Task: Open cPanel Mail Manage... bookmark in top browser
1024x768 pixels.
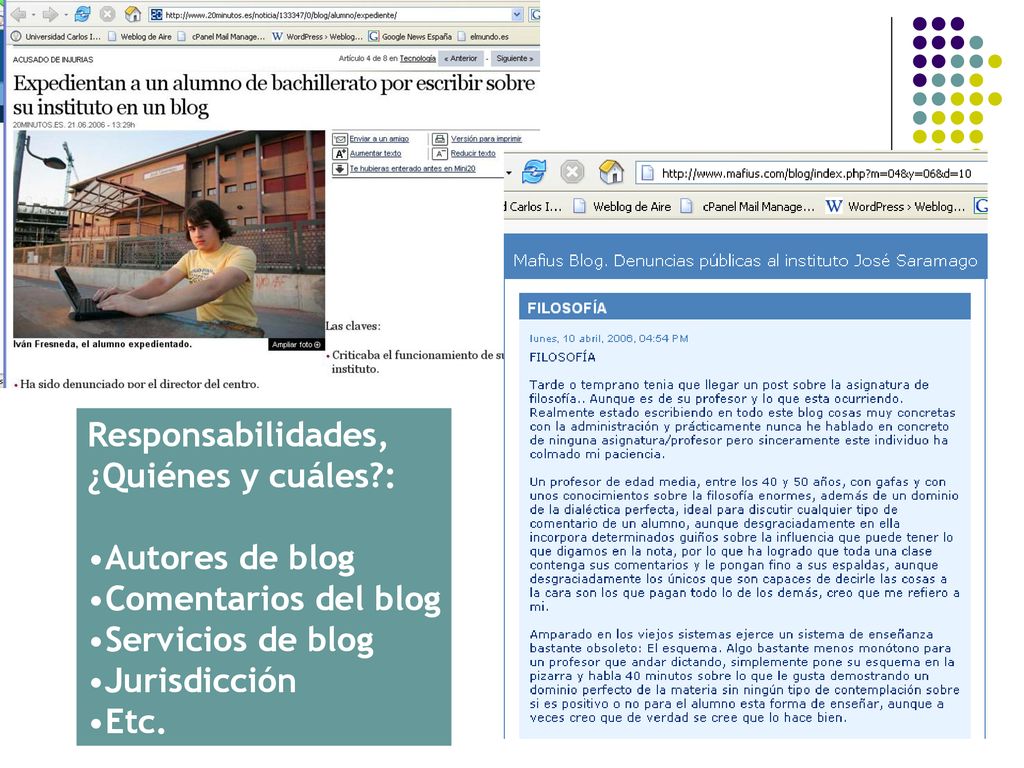Action: pyautogui.click(x=221, y=37)
